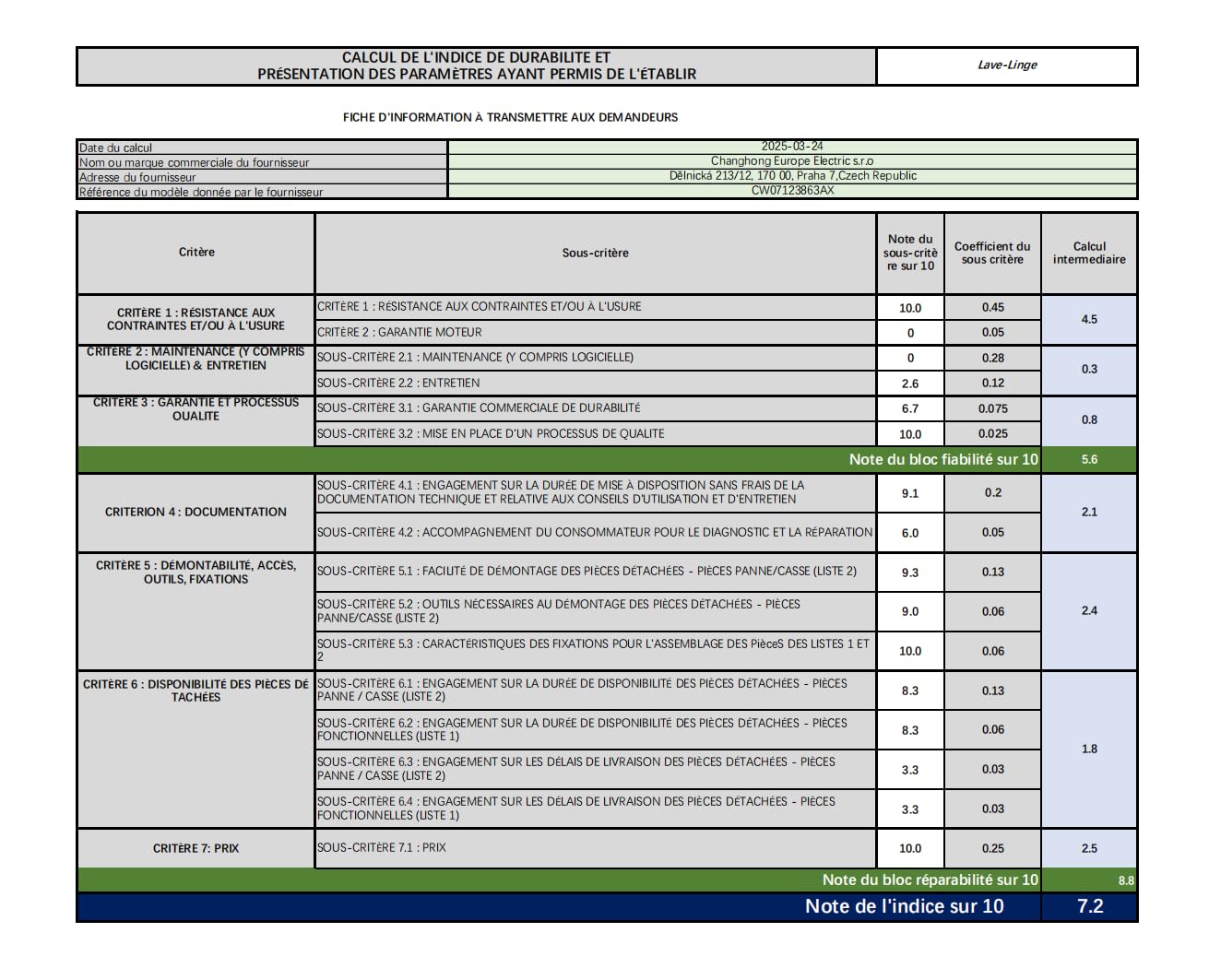Click the coefficient "0.075"
This screenshot has height=980, width=1209.
pos(993,408)
